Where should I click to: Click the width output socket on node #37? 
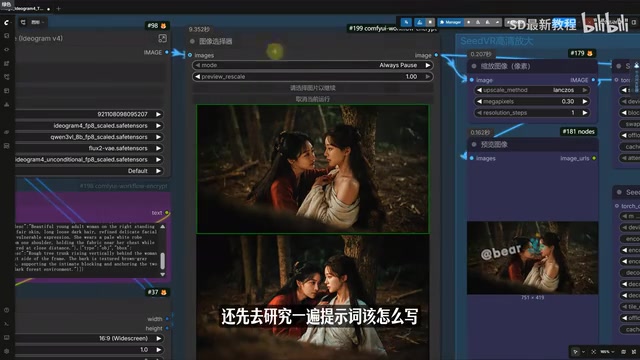167,319
